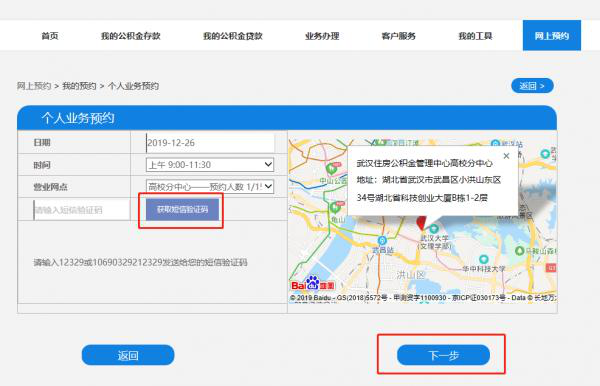Click 获取短信验证码 button
Viewport: 600px width, 386px height.
point(183,209)
